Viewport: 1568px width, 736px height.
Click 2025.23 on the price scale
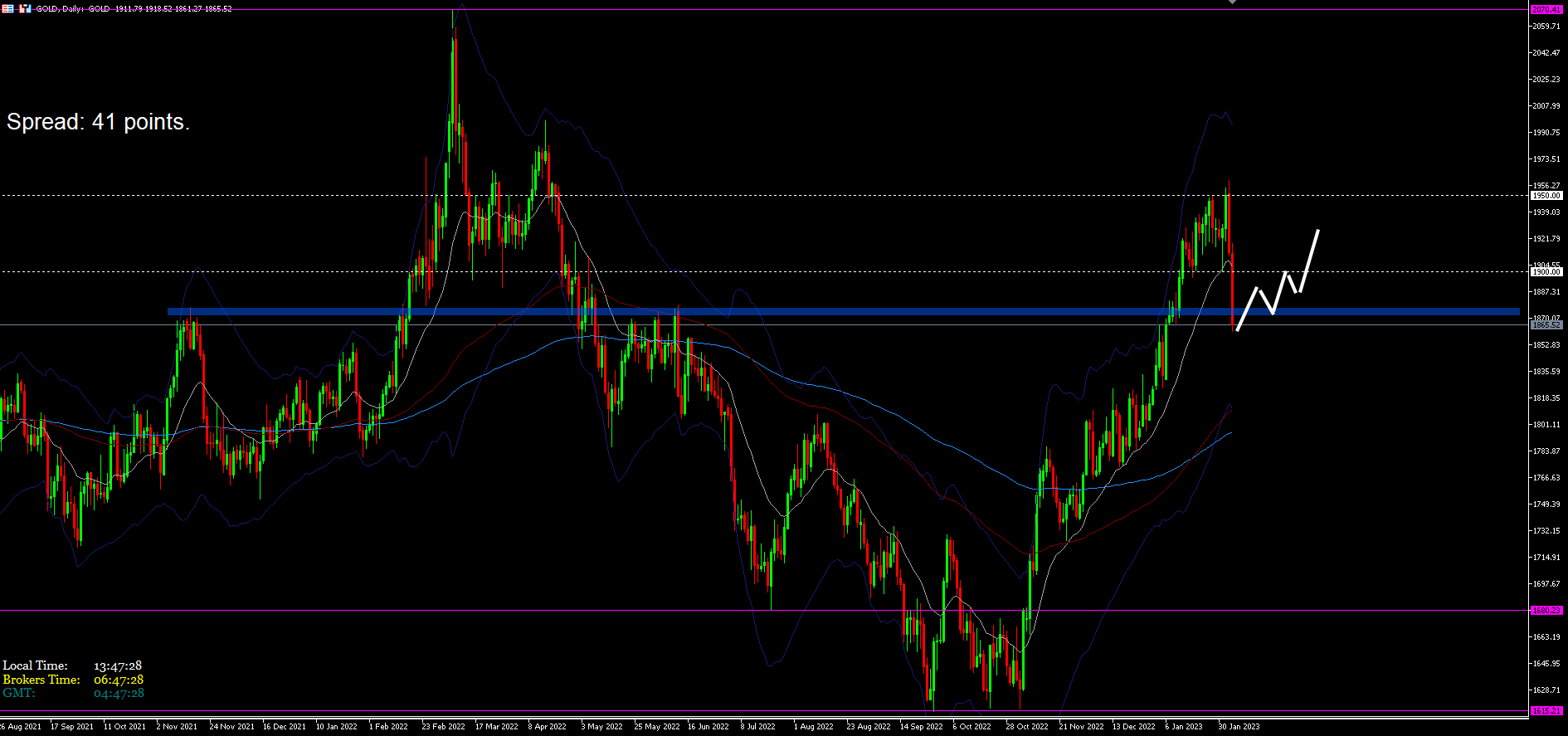tap(1546, 80)
